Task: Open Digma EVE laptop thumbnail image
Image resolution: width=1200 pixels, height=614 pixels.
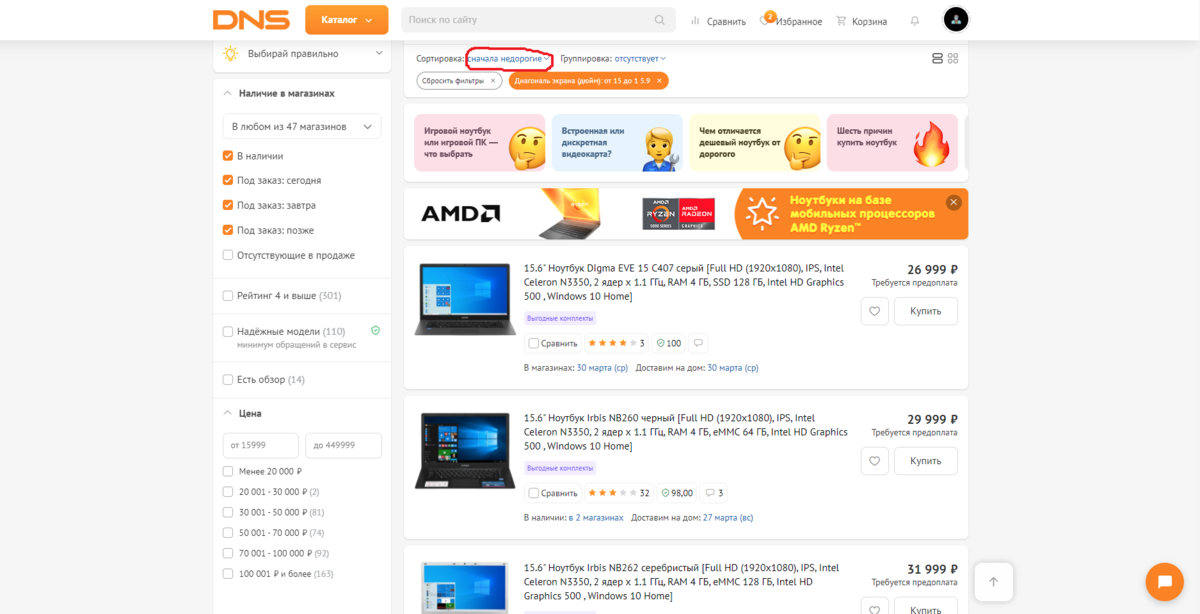Action: coord(465,299)
